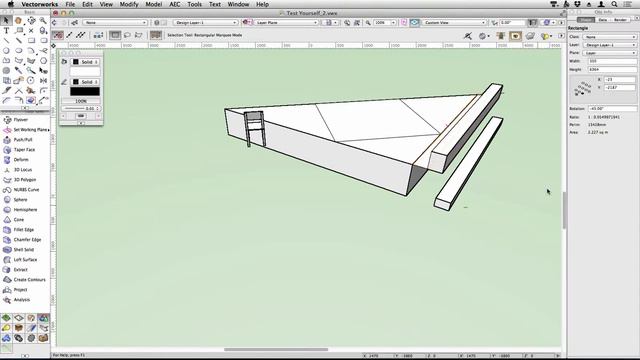Screen dimensions: 640x360
Task: Adjust the line thickness slider in Attributes
Action: (x=75, y=109)
